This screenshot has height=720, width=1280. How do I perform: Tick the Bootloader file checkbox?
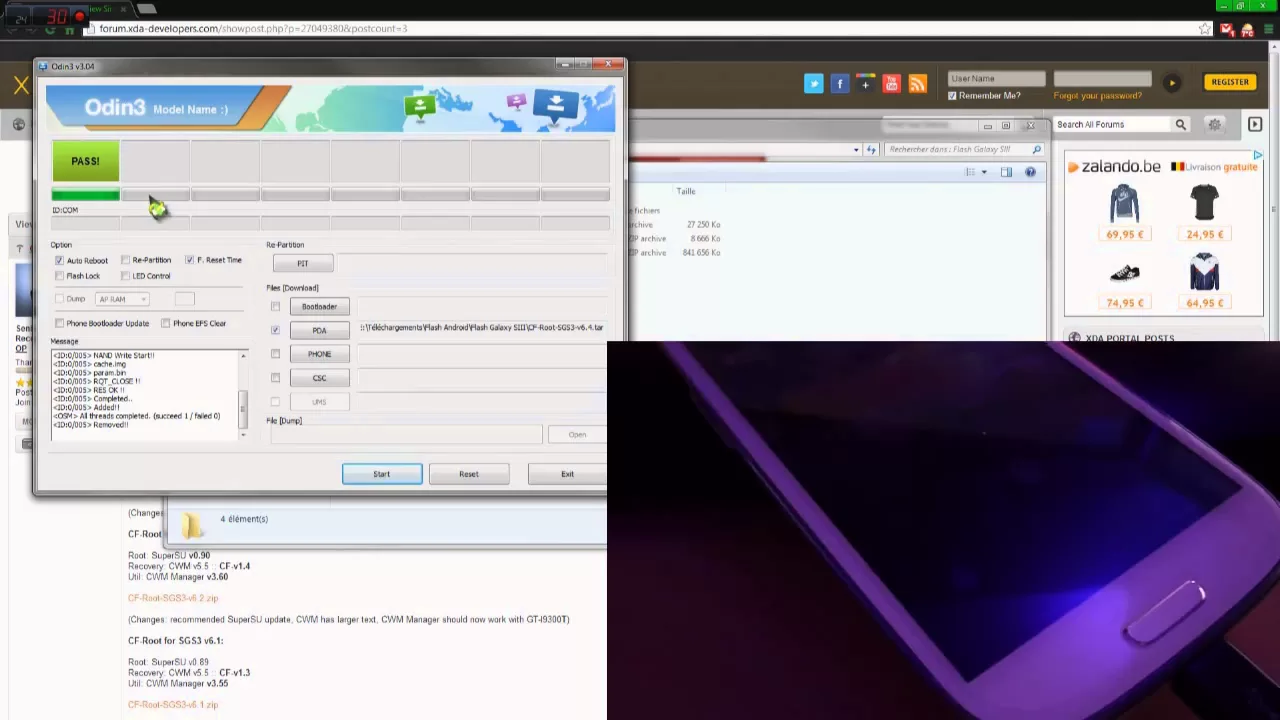tap(275, 307)
